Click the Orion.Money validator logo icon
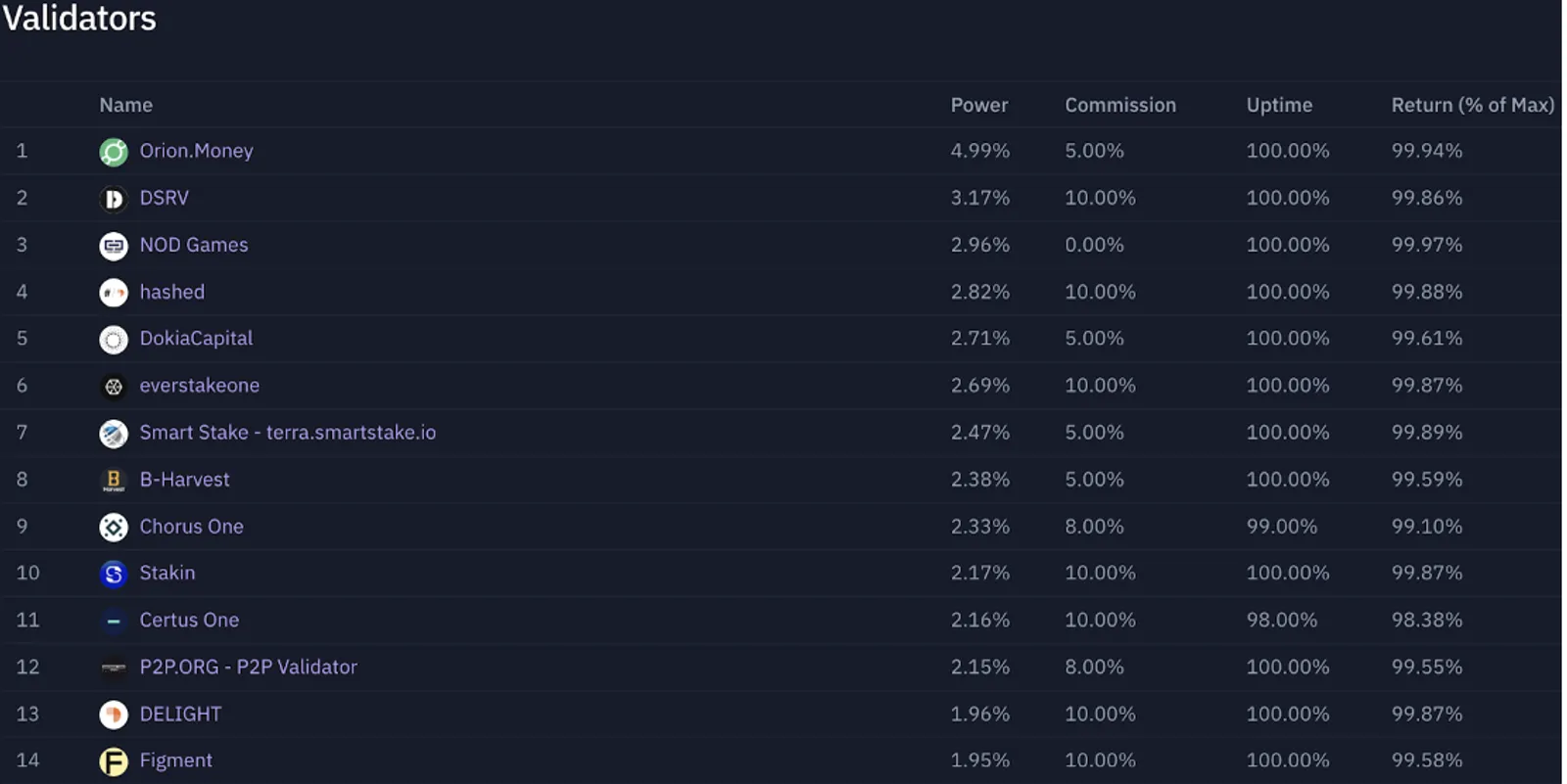The image size is (1567, 784). tap(114, 152)
